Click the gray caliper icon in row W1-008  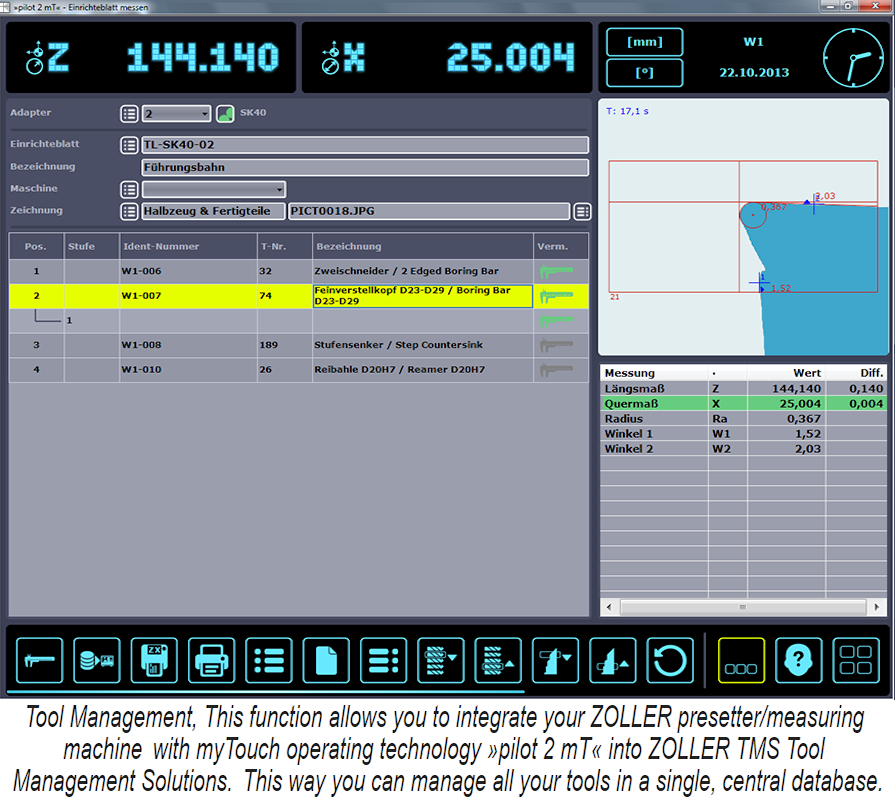pos(557,345)
